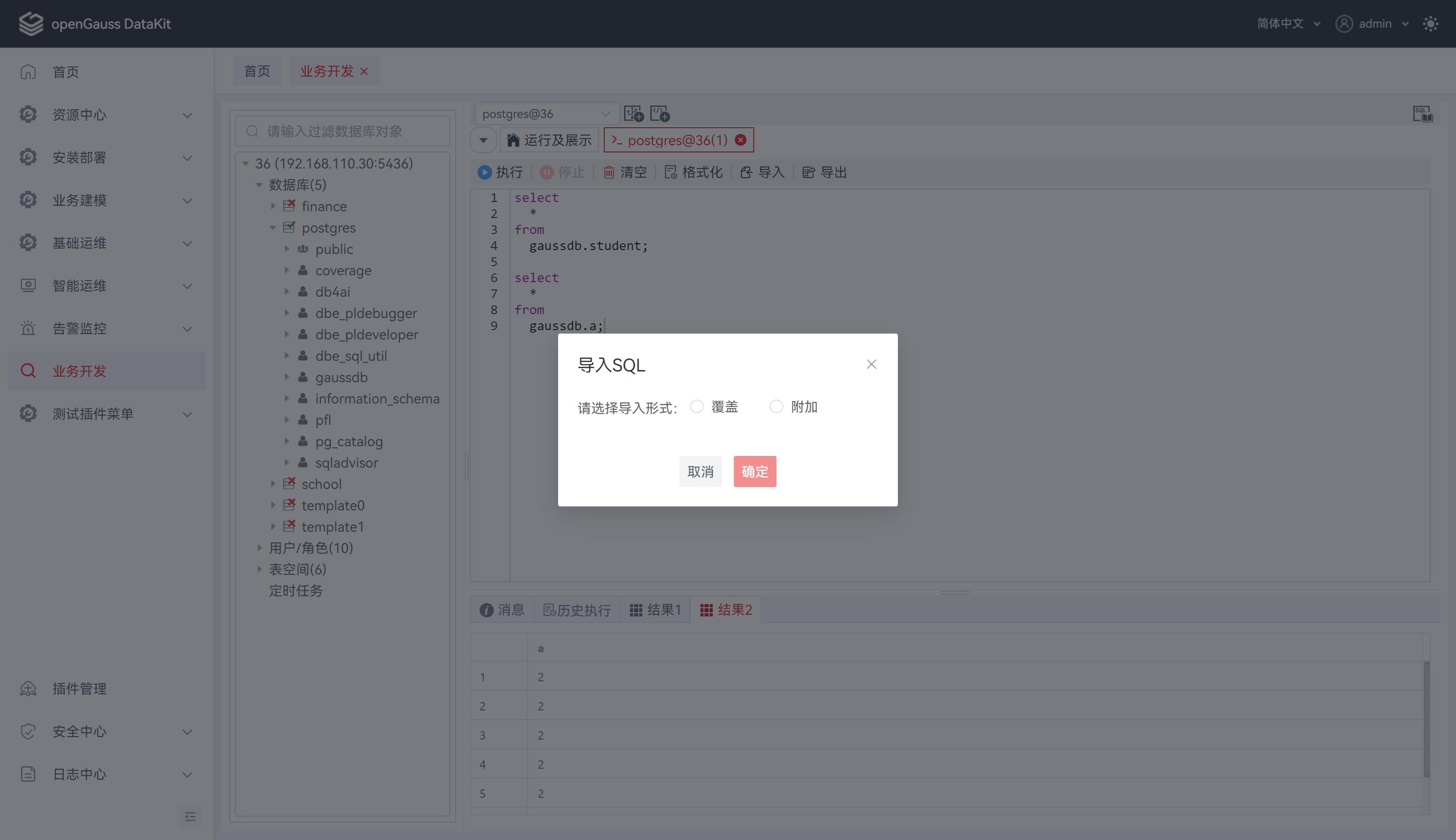Collapse the 数据库(5) tree node
This screenshot has height=840, width=1456.
click(x=259, y=185)
